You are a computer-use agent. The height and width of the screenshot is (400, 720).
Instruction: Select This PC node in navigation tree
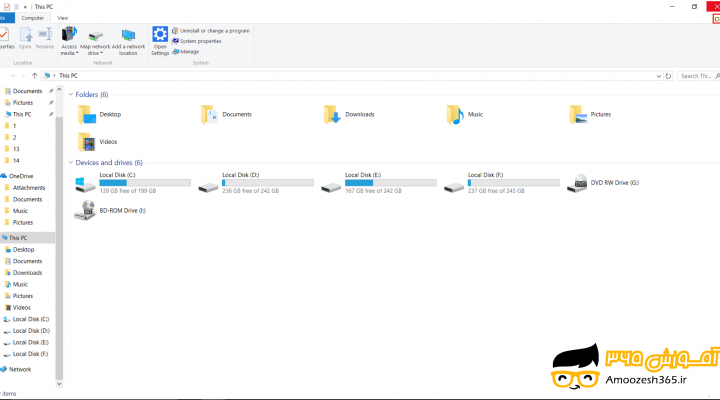18,238
